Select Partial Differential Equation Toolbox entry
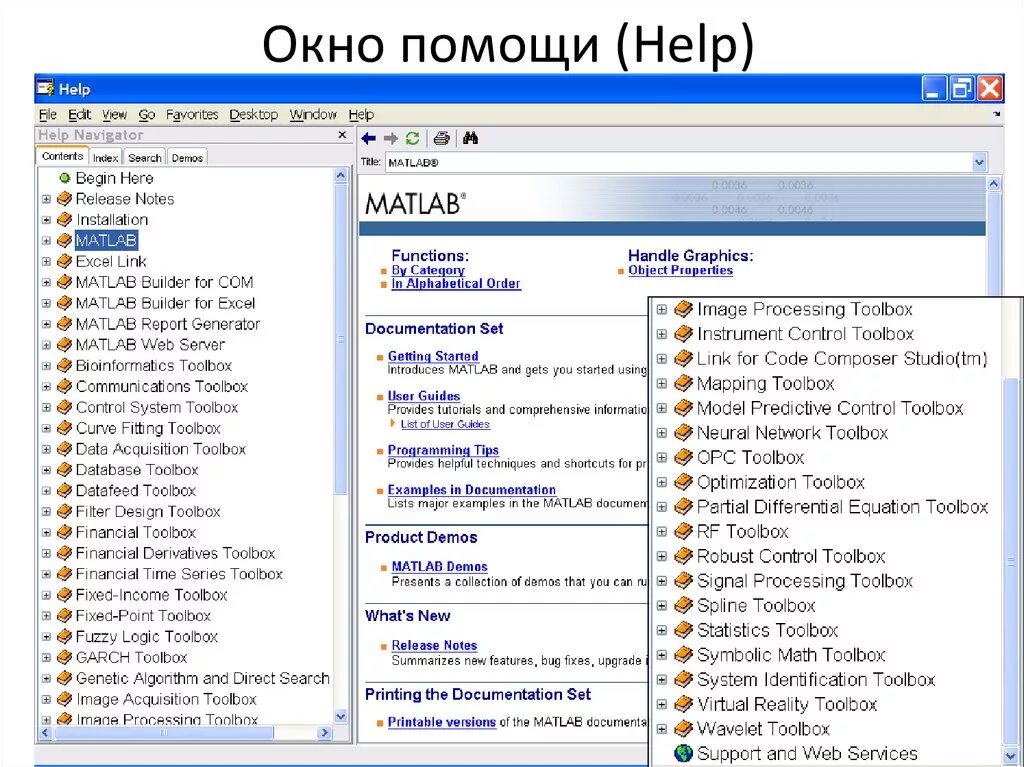 pyautogui.click(x=842, y=507)
